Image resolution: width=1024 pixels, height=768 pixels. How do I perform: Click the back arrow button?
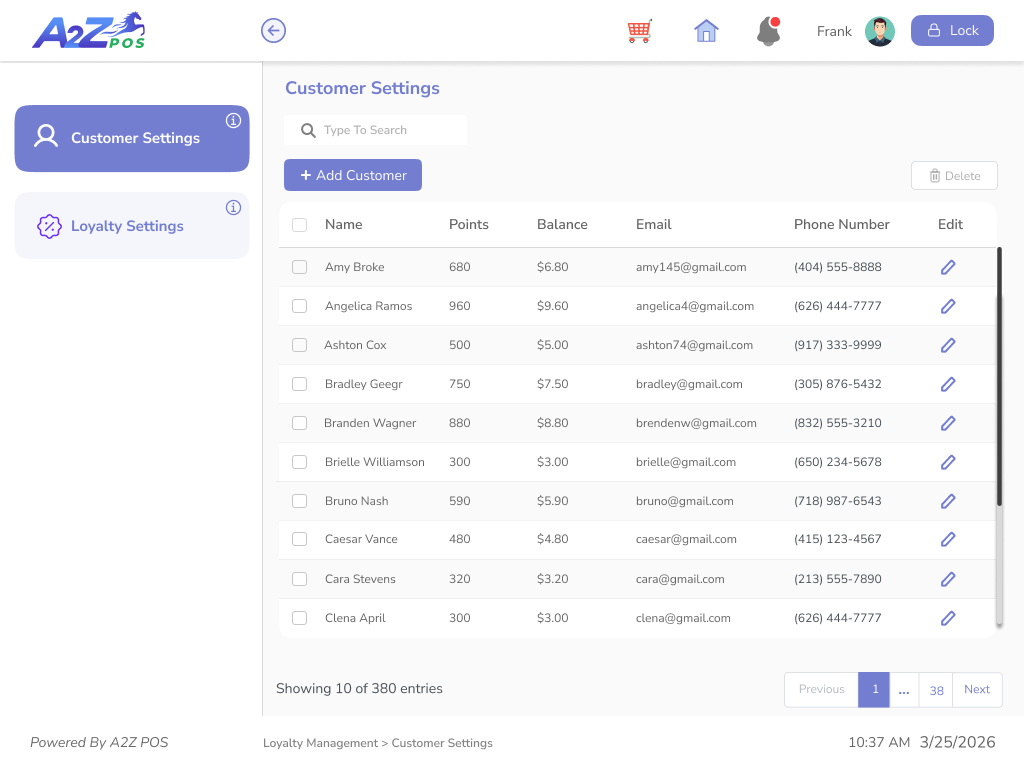273,30
